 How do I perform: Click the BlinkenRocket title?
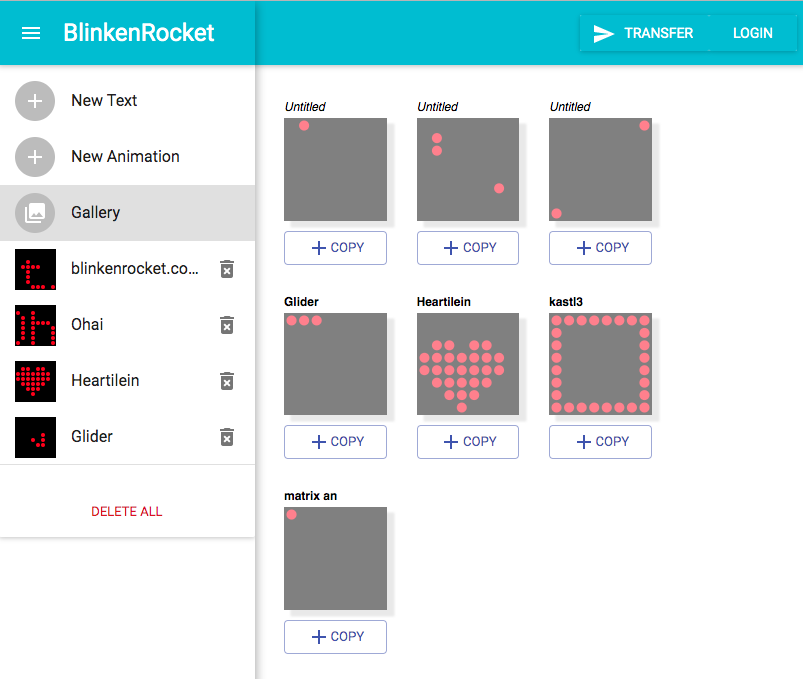coord(139,33)
